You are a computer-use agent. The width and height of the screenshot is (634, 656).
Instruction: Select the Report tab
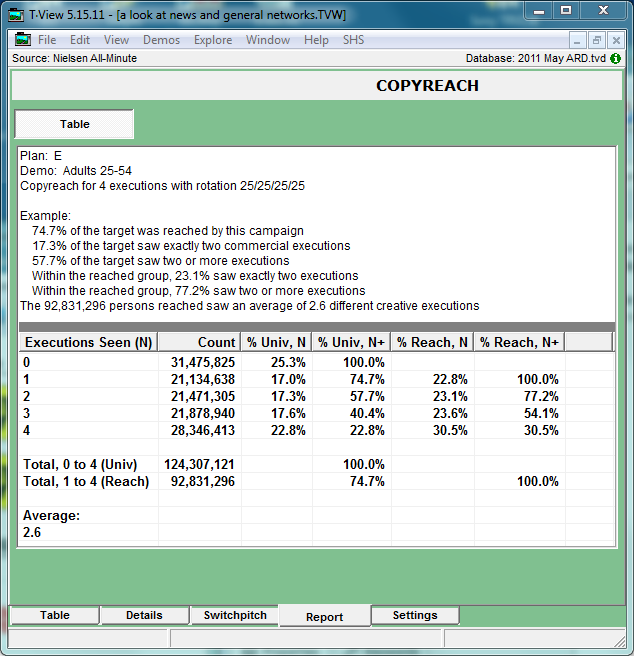click(x=324, y=617)
